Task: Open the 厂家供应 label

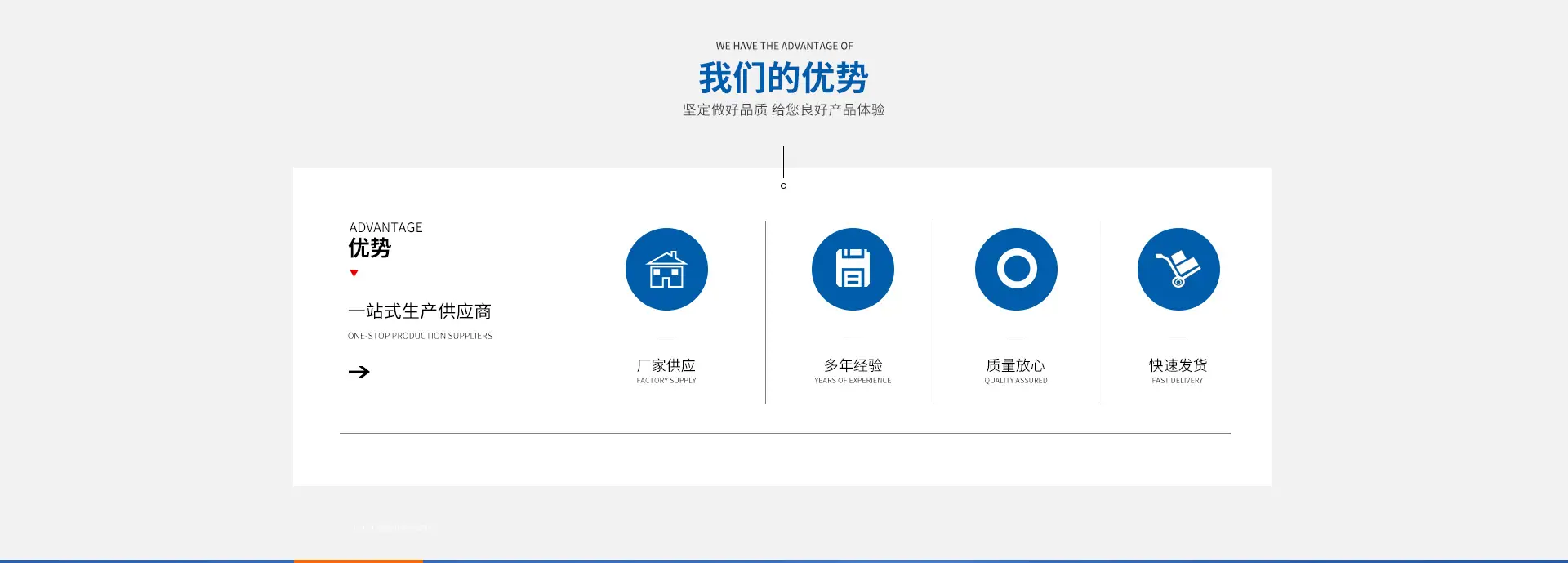Action: (x=666, y=365)
